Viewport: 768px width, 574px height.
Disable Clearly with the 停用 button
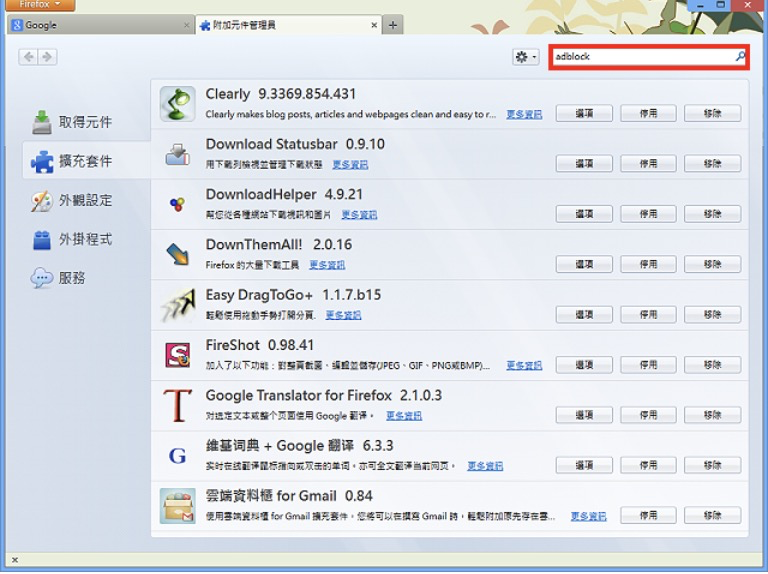648,114
